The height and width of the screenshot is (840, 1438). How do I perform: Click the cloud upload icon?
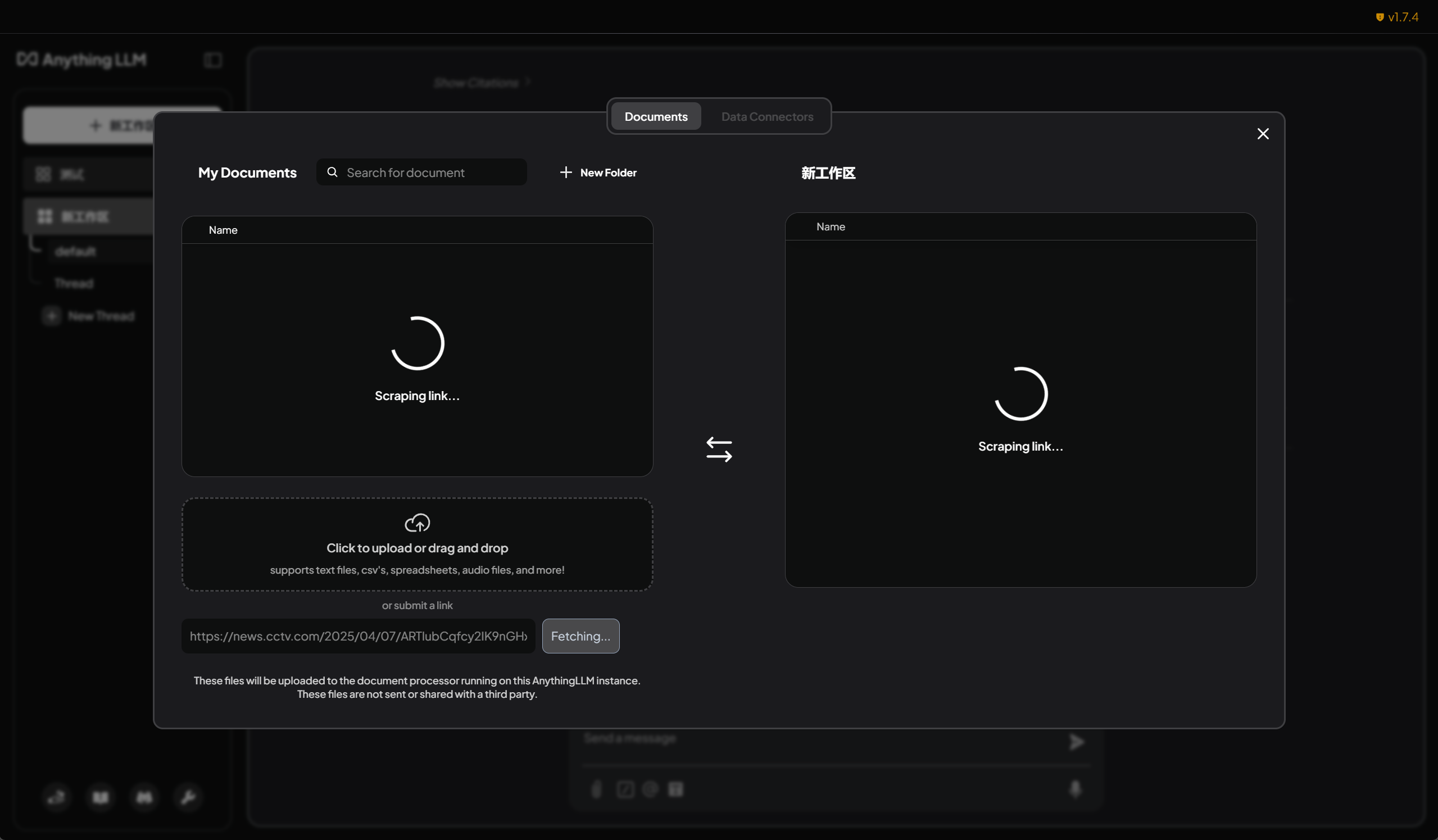(417, 523)
